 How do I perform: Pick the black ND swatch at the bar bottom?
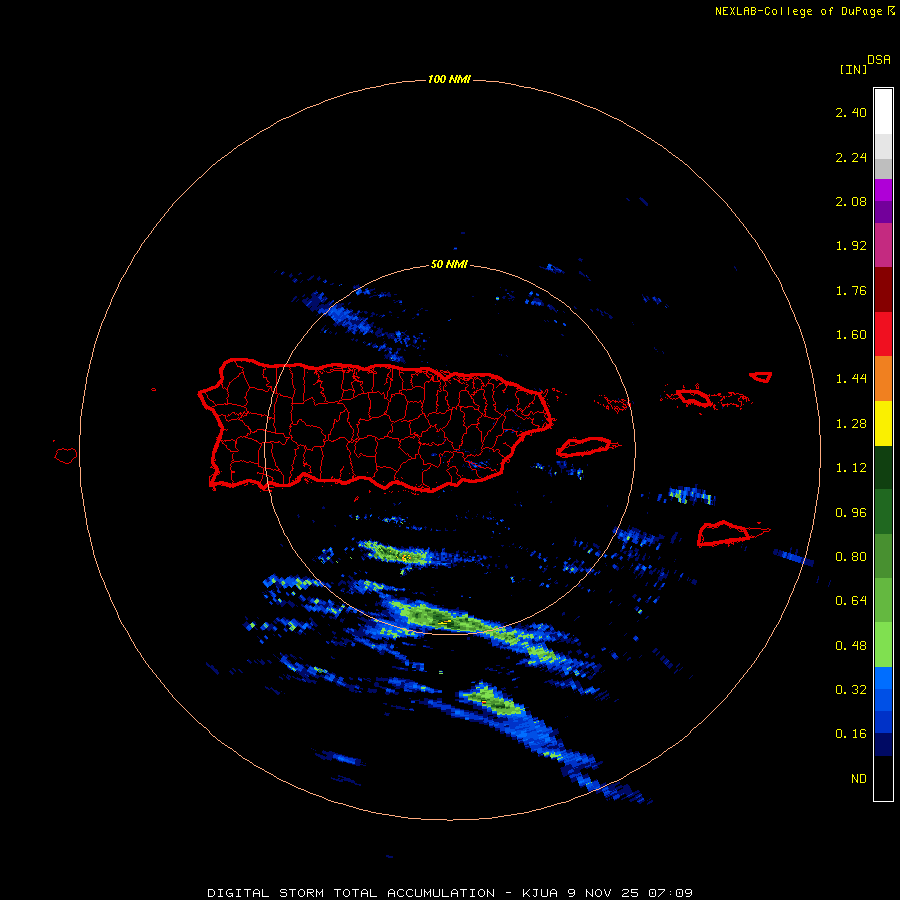883,778
